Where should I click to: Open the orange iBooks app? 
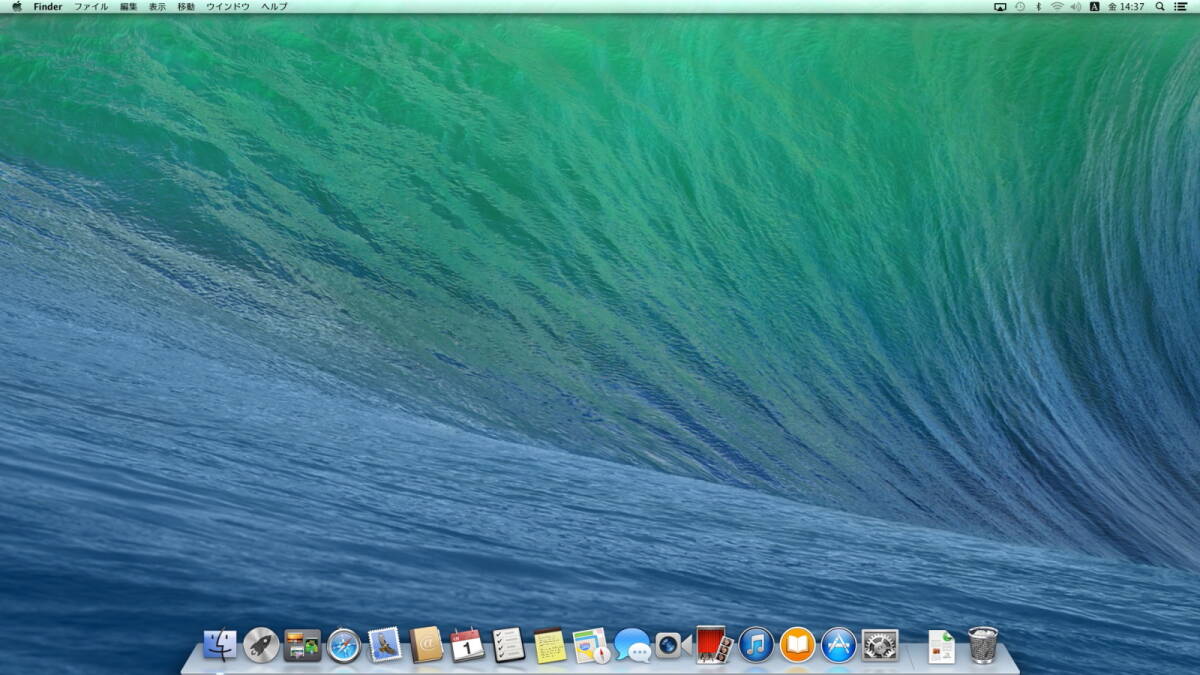pos(797,645)
